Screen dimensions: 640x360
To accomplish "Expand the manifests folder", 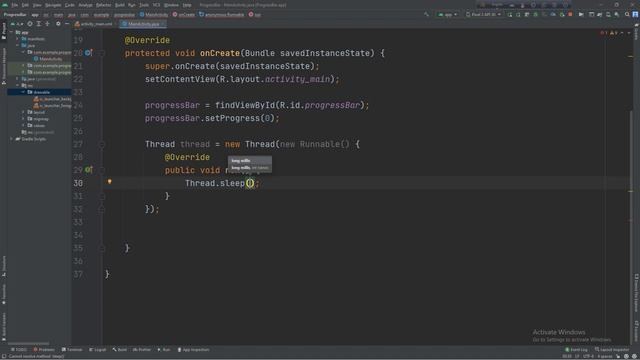I will click(x=18, y=39).
